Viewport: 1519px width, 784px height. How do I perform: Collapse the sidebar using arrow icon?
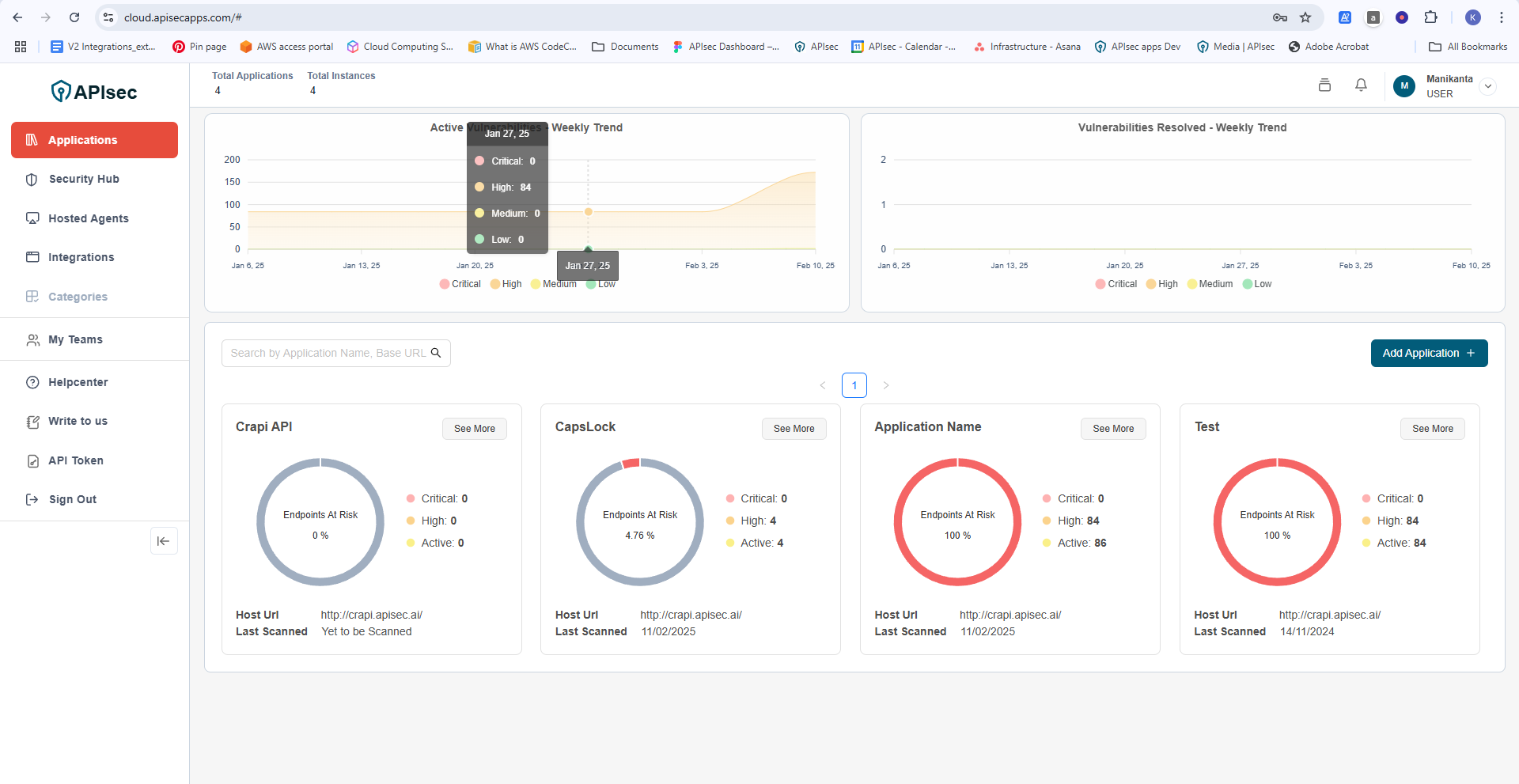[164, 541]
